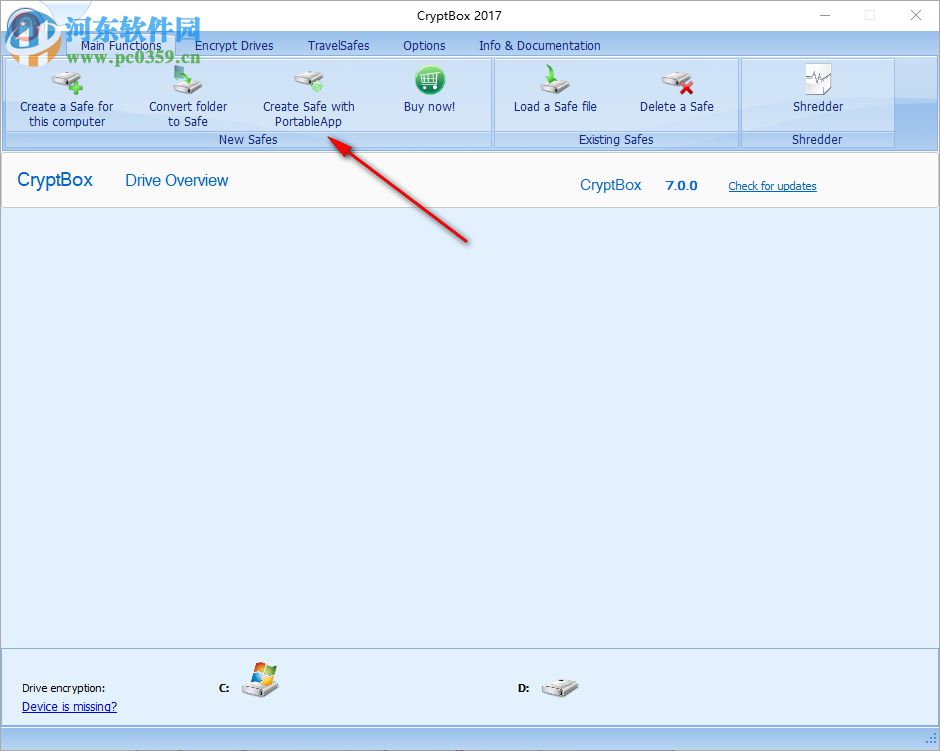Viewport: 940px width, 751px height.
Task: Click the New Safes group label
Action: pos(248,140)
